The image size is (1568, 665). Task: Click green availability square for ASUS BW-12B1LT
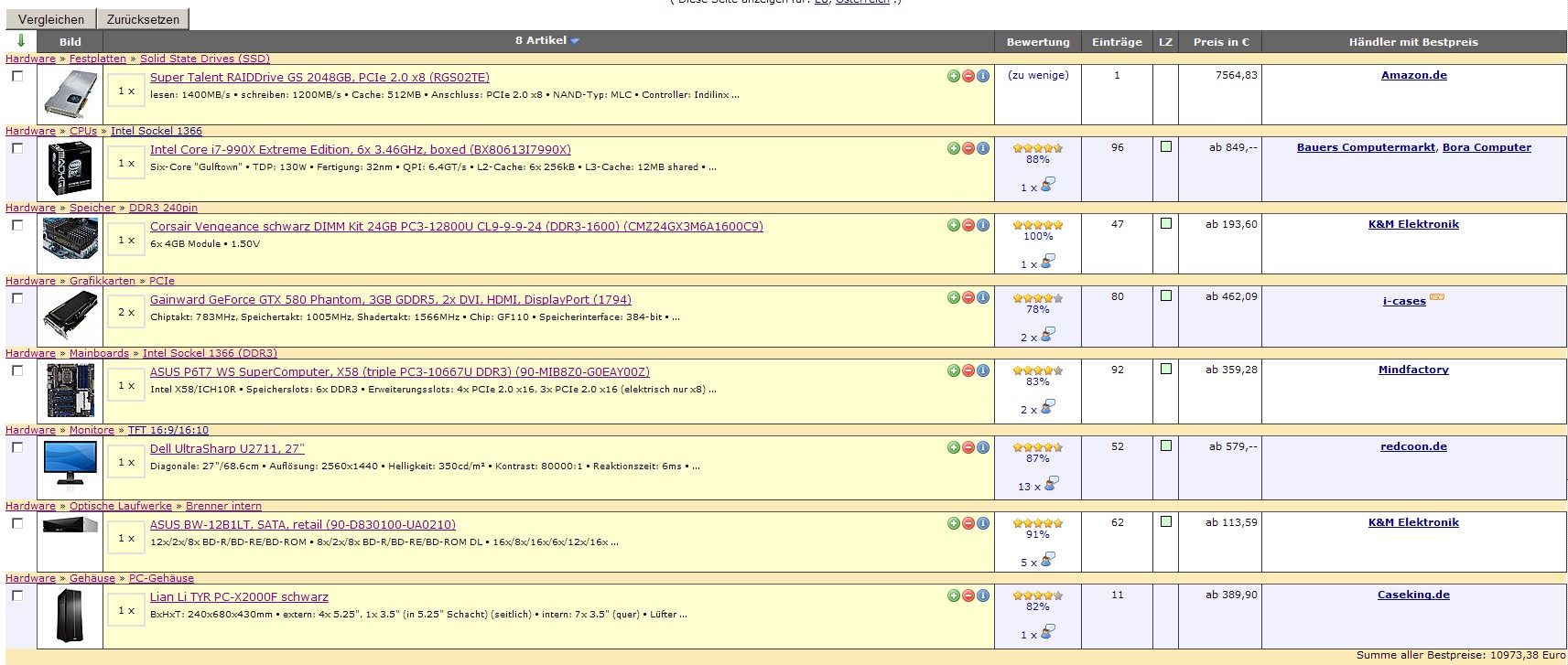click(x=1165, y=521)
